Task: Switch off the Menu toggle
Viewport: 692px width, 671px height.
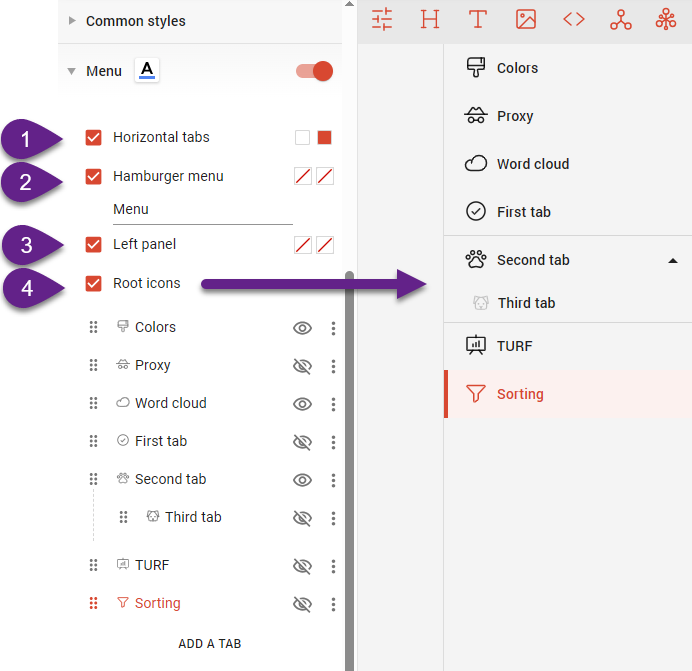Action: coord(314,71)
